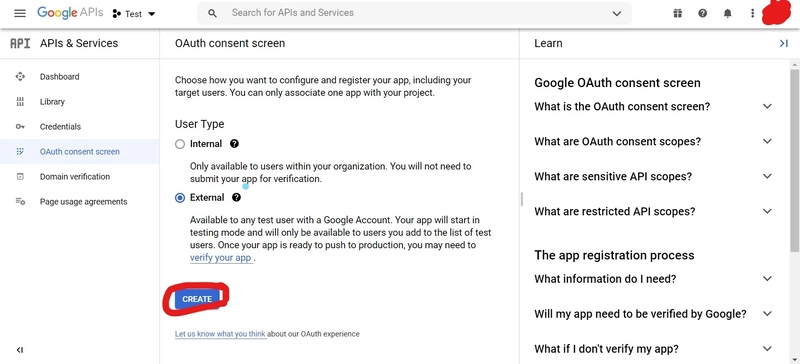Click the Google OAuth consent screen heading
Image resolution: width=800 pixels, height=364 pixels.
(617, 83)
